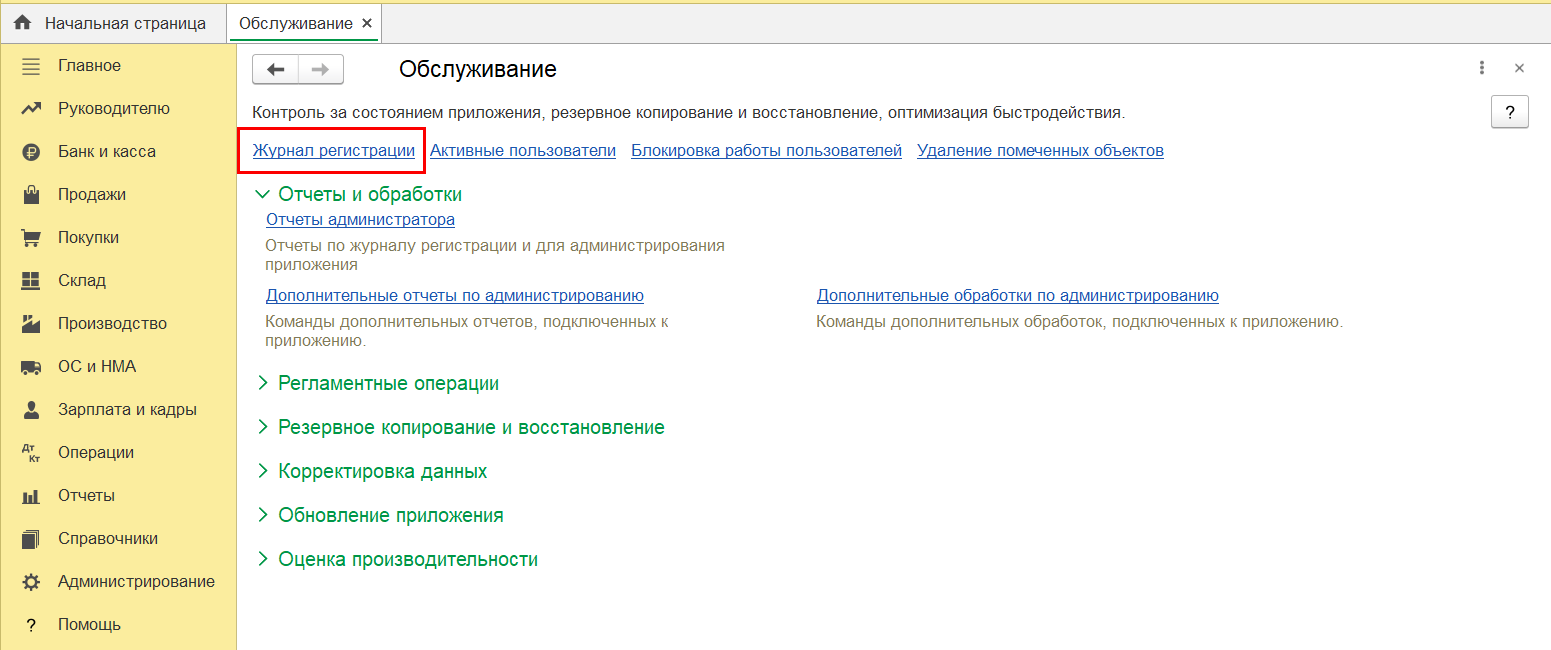Open Администрирование via gear icon
This screenshot has height=650, width=1551.
pyautogui.click(x=31, y=582)
